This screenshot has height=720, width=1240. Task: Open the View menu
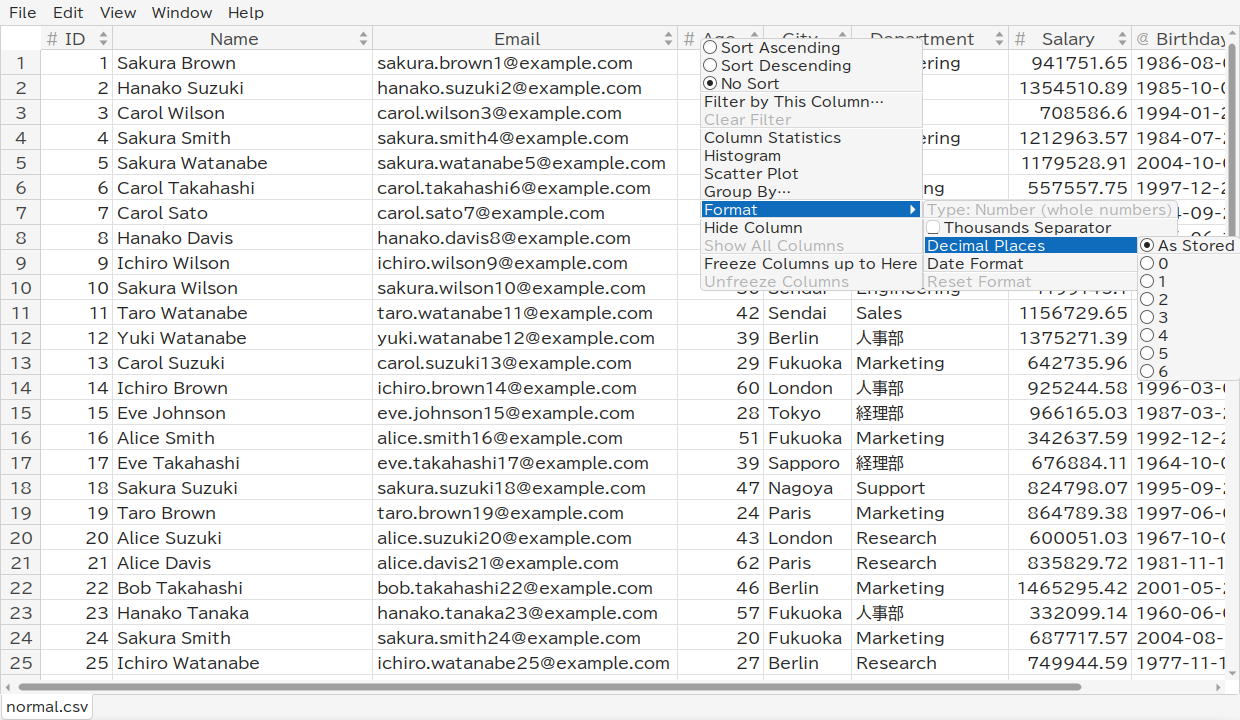[x=118, y=13]
